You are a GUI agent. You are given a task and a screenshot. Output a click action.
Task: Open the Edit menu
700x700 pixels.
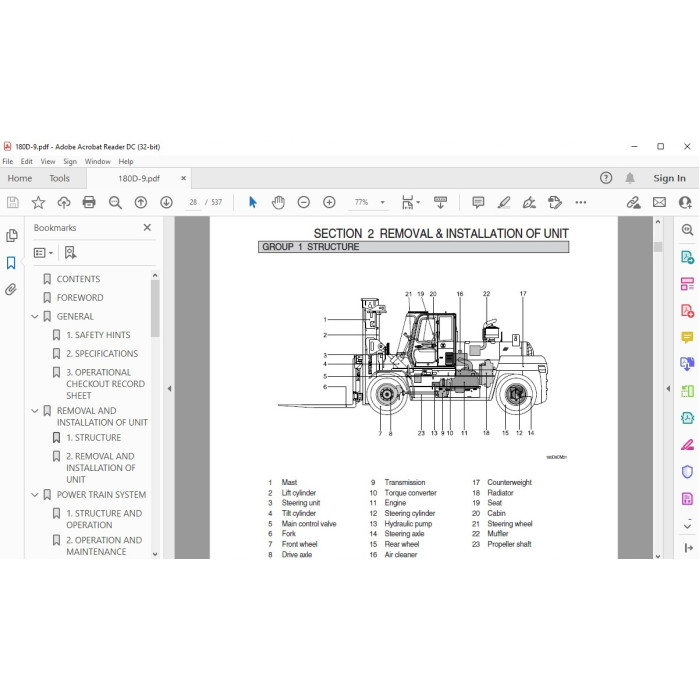point(27,162)
